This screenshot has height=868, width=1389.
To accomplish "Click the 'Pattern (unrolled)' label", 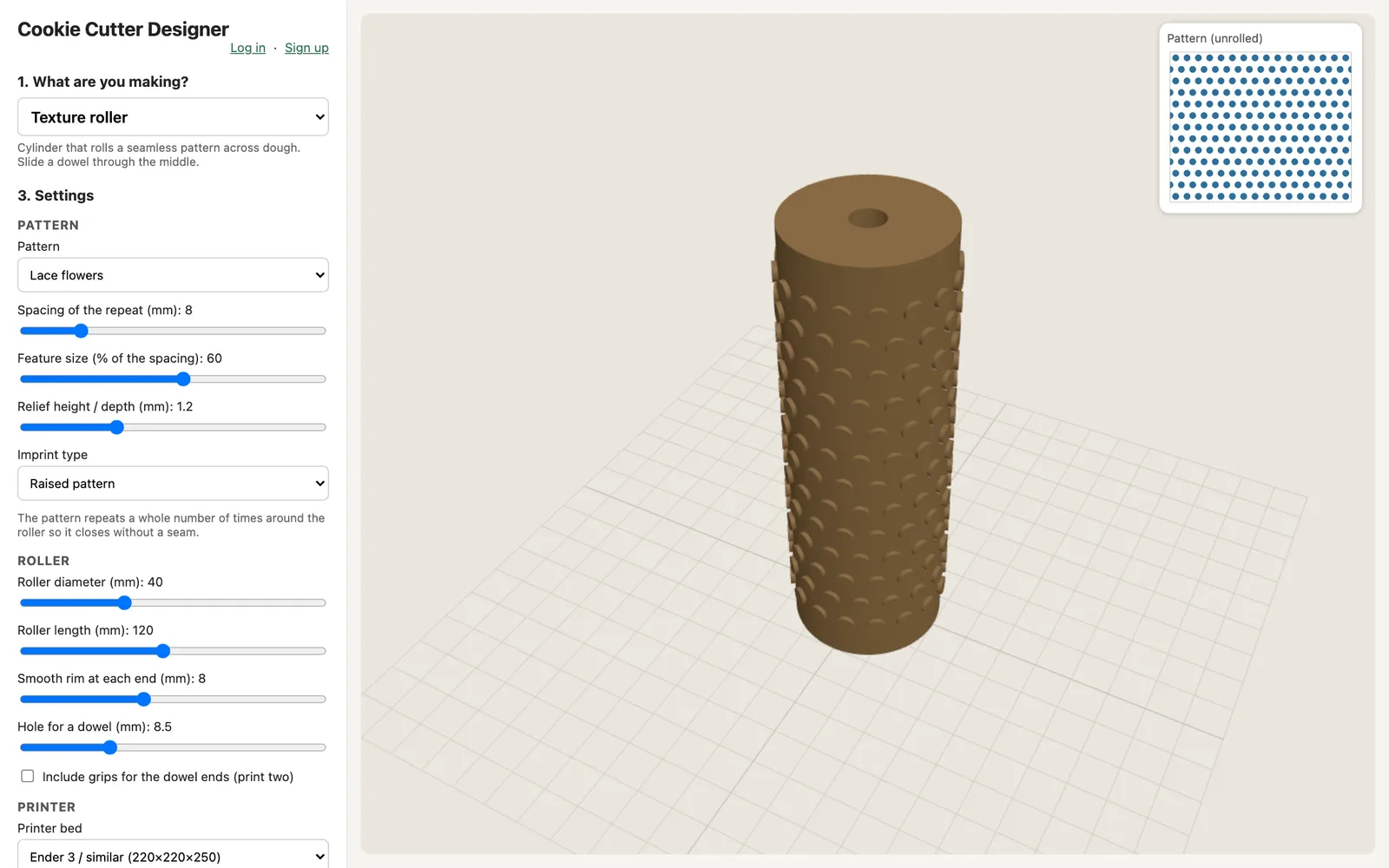I will click(x=1215, y=38).
